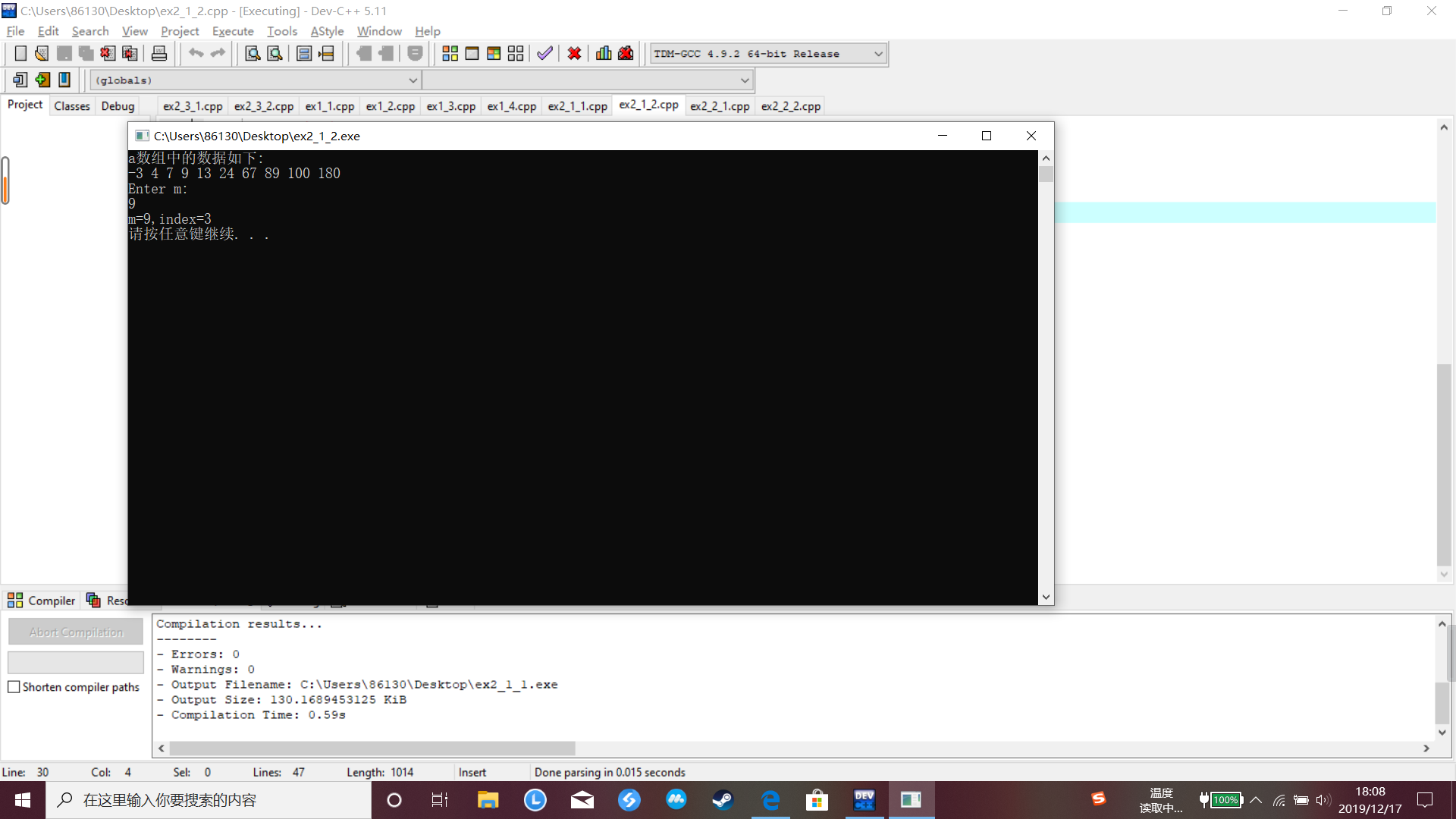Open the empty function list dropdown
1456x819 pixels.
744,80
